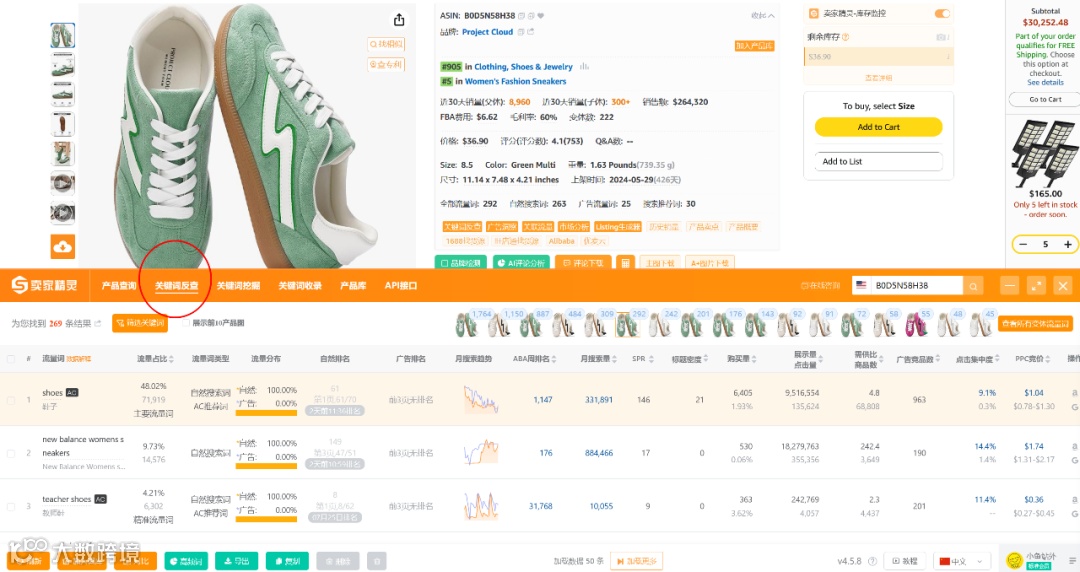
Task: Click the fullscreen expand icon in the orange bar
Action: pos(1036,285)
